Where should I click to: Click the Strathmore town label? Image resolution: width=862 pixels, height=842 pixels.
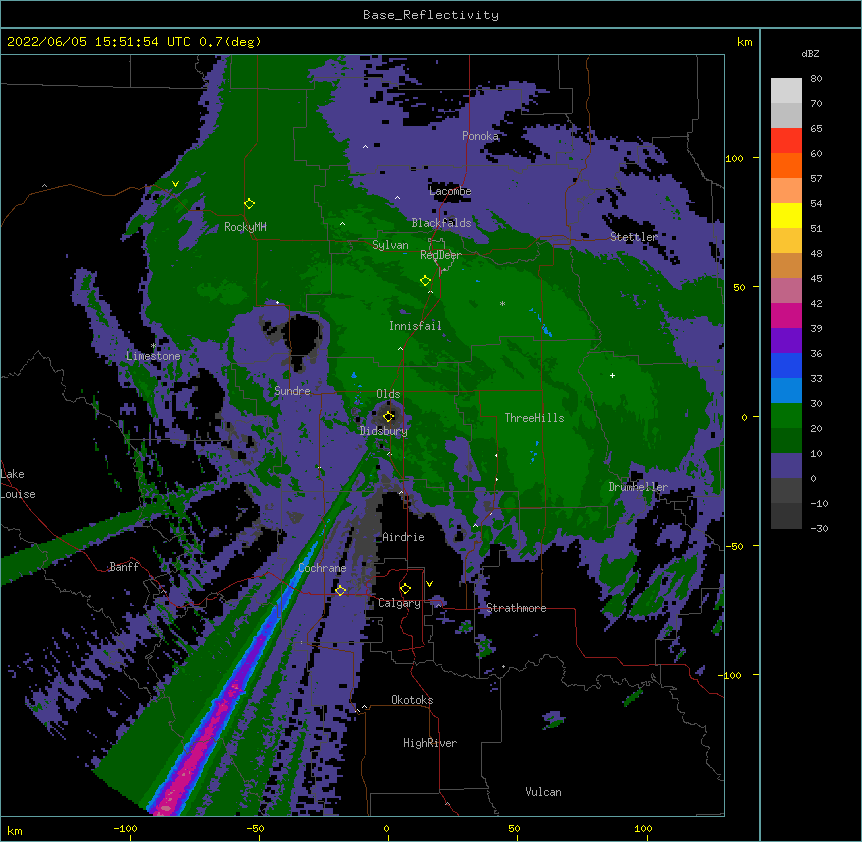click(x=516, y=608)
